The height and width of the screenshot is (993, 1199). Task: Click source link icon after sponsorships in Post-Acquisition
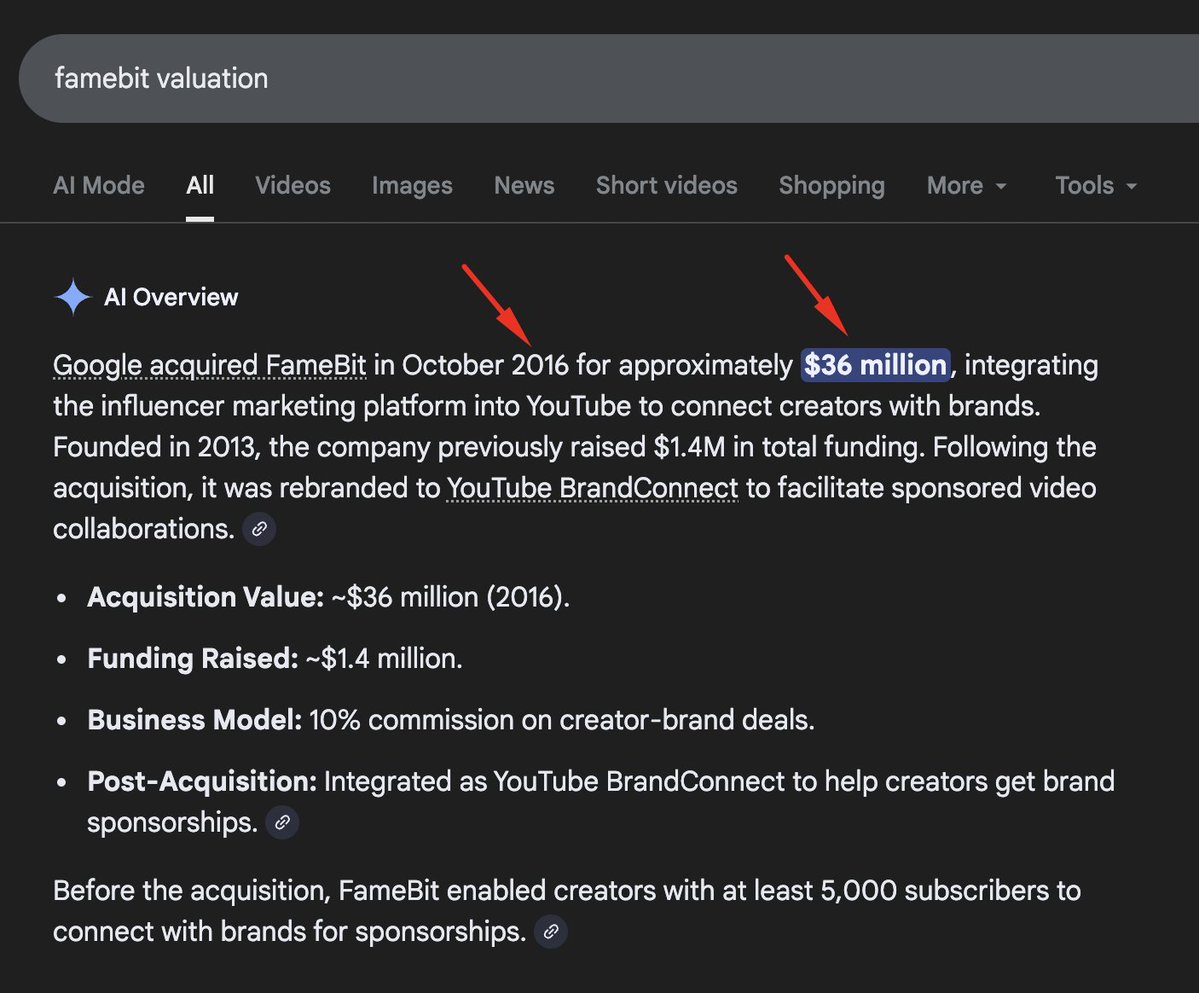click(x=282, y=823)
